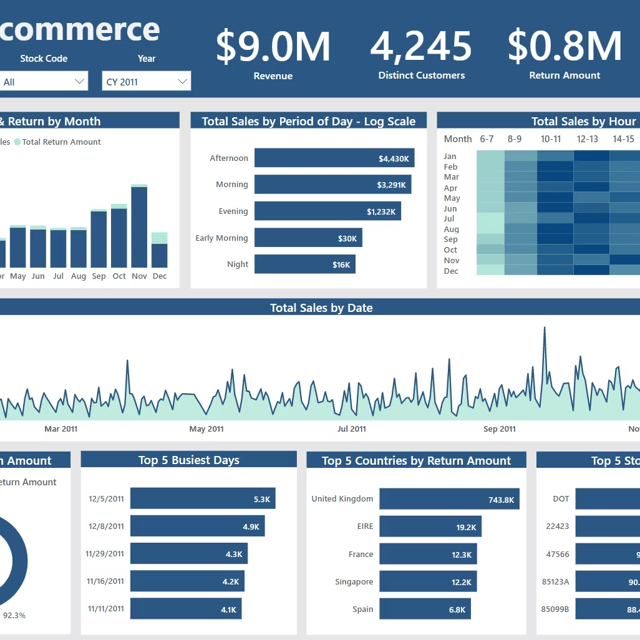This screenshot has width=640, height=640.
Task: Click the Jul row label in heatmap
Action: pos(449,218)
